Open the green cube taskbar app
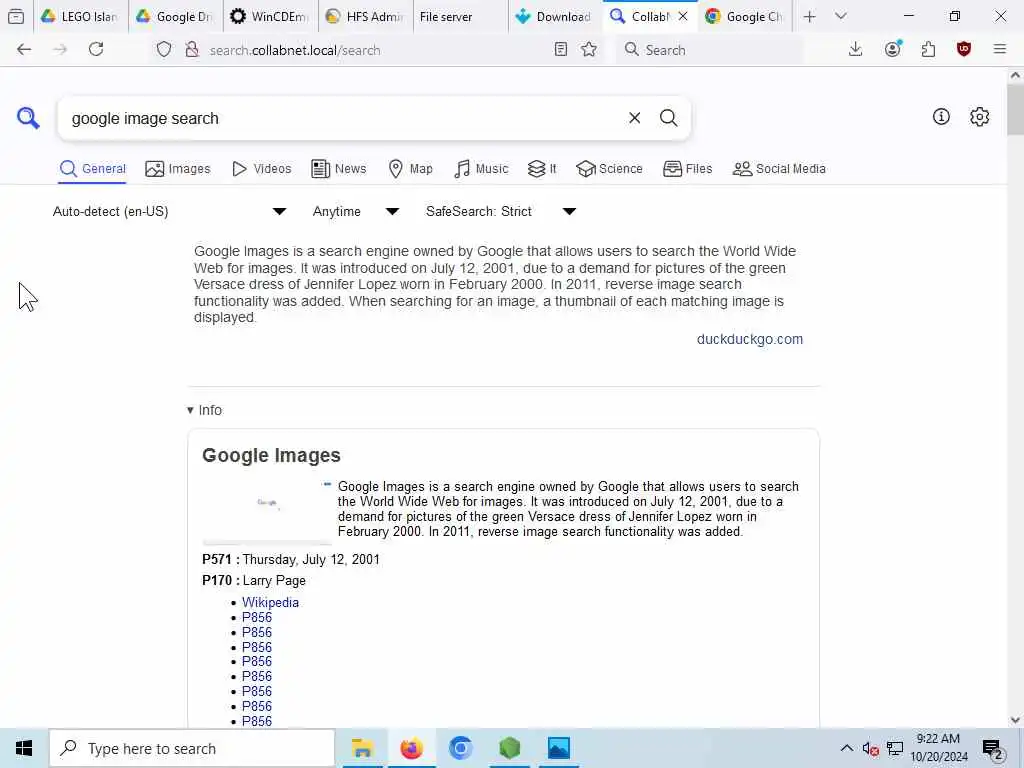The image size is (1024, 768). [x=509, y=748]
